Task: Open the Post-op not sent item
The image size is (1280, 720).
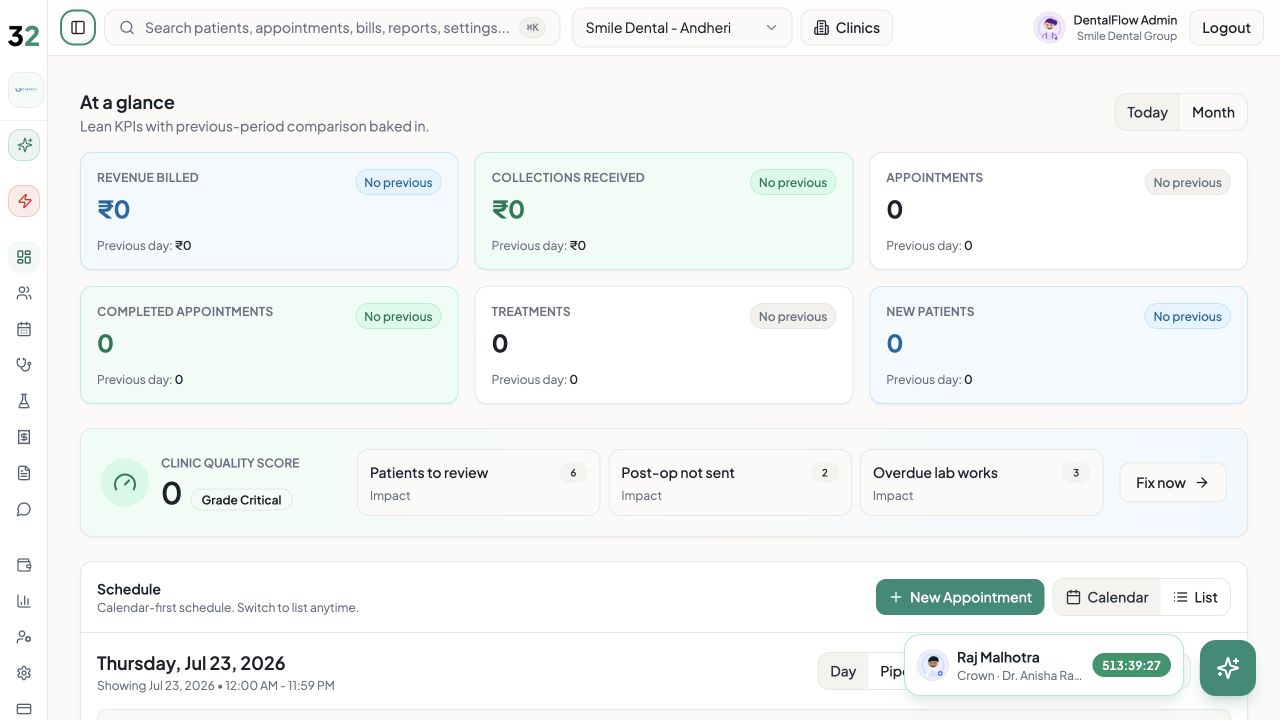Action: pos(730,483)
